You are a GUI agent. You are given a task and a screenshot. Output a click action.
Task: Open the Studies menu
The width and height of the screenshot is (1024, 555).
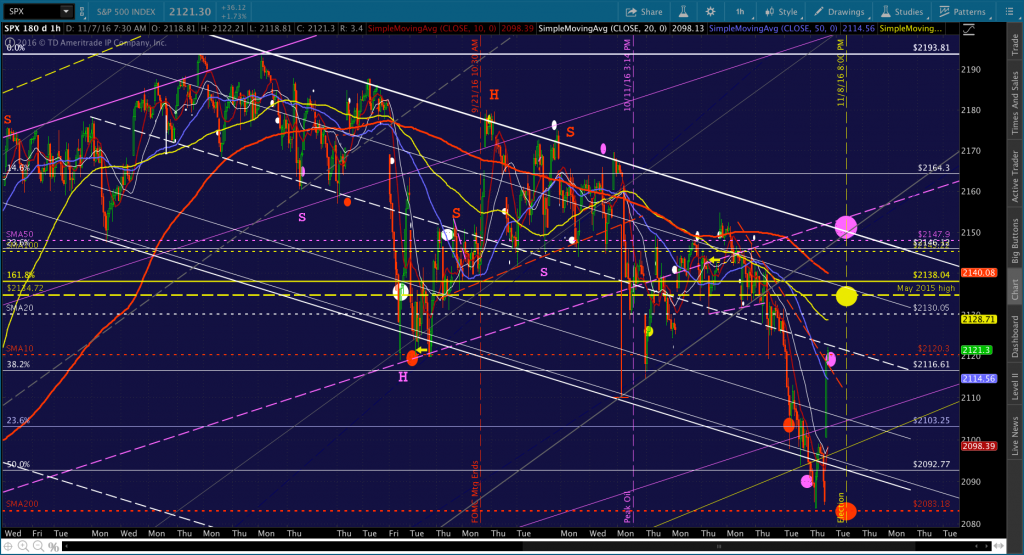point(902,11)
